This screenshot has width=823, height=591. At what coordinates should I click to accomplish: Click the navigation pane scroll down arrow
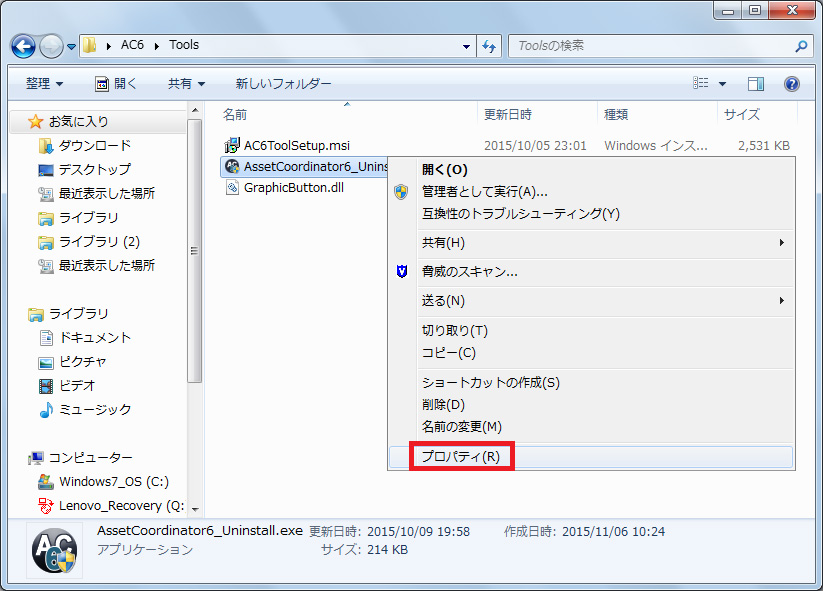click(195, 509)
